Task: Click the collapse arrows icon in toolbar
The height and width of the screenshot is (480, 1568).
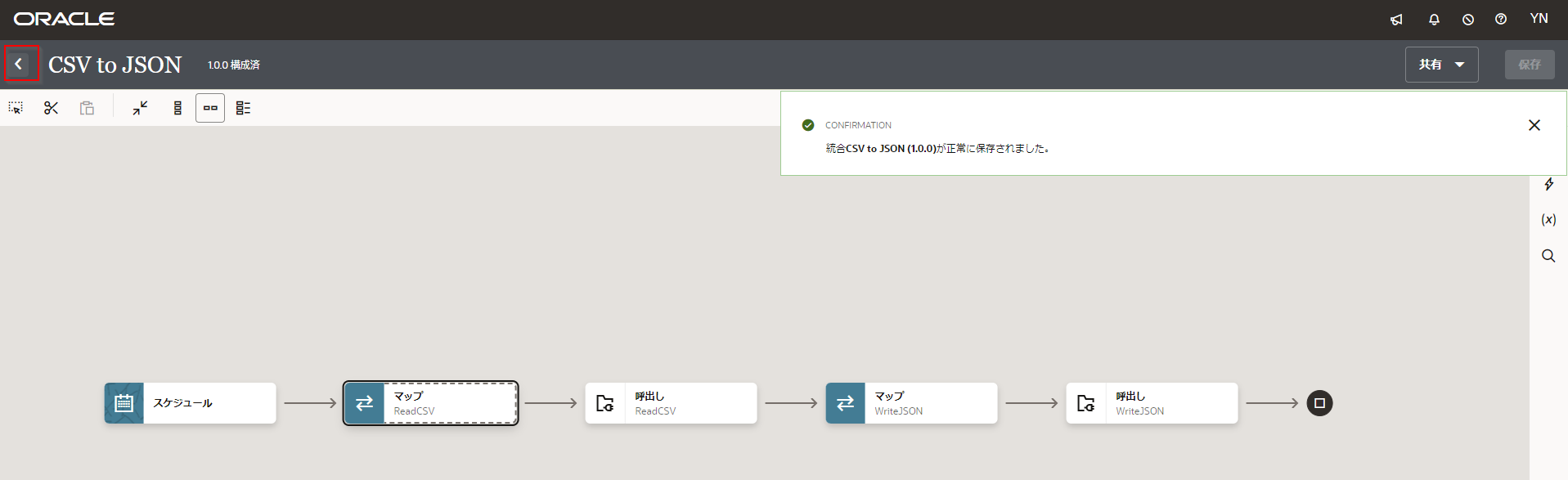Action: coord(140,108)
